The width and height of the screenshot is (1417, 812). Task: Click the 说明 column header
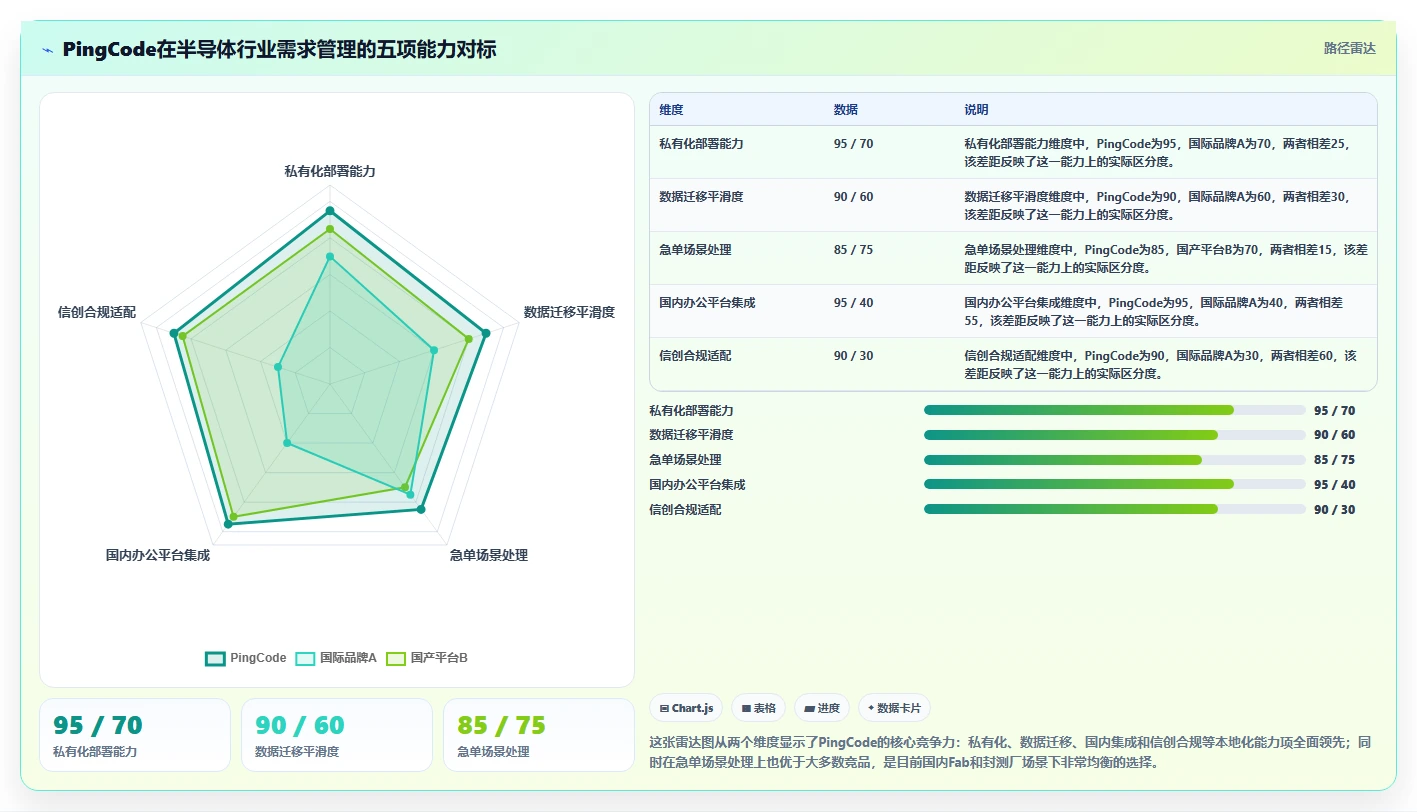pos(976,110)
